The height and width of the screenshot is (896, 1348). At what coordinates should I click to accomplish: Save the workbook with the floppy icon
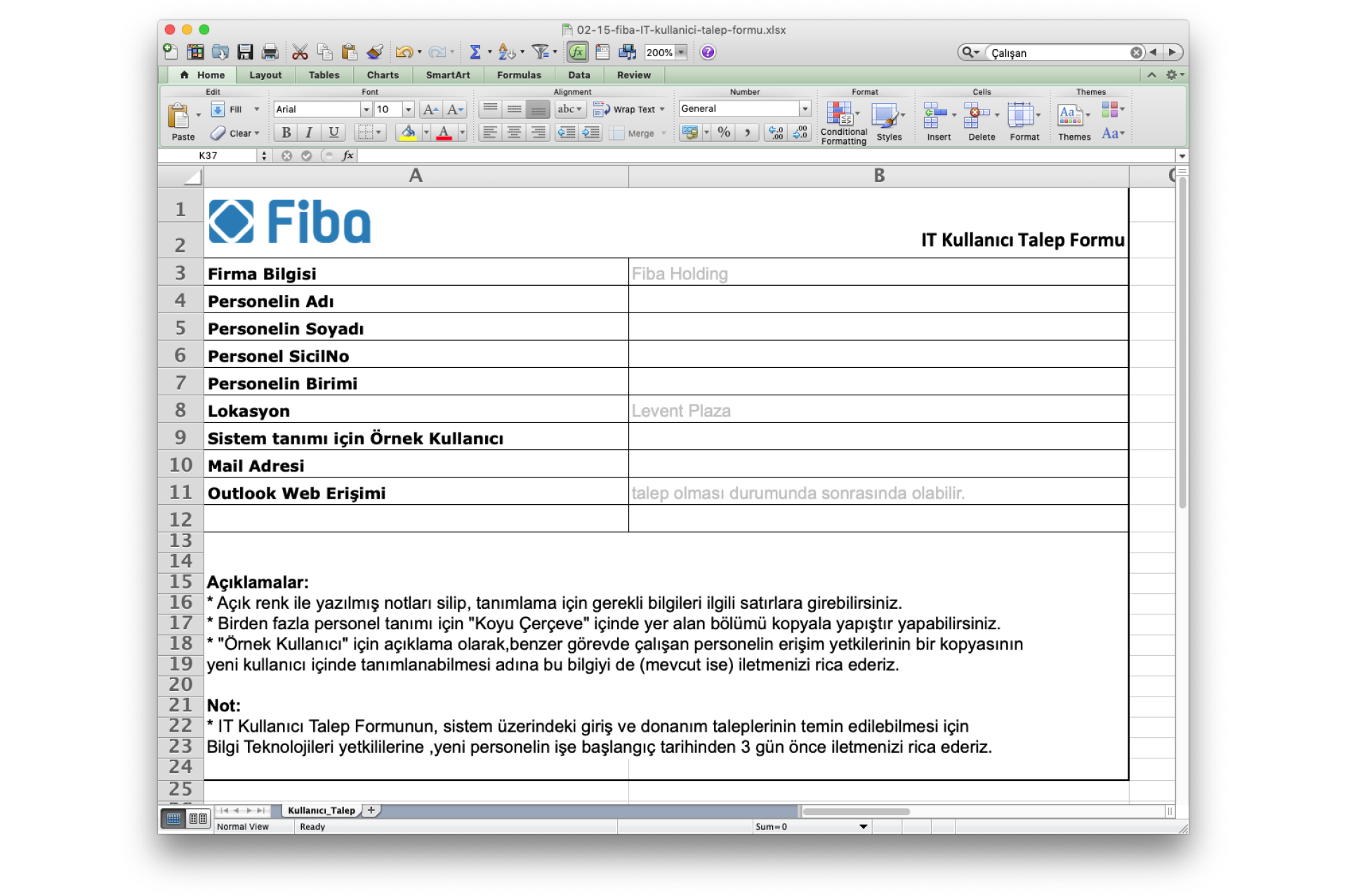[245, 51]
